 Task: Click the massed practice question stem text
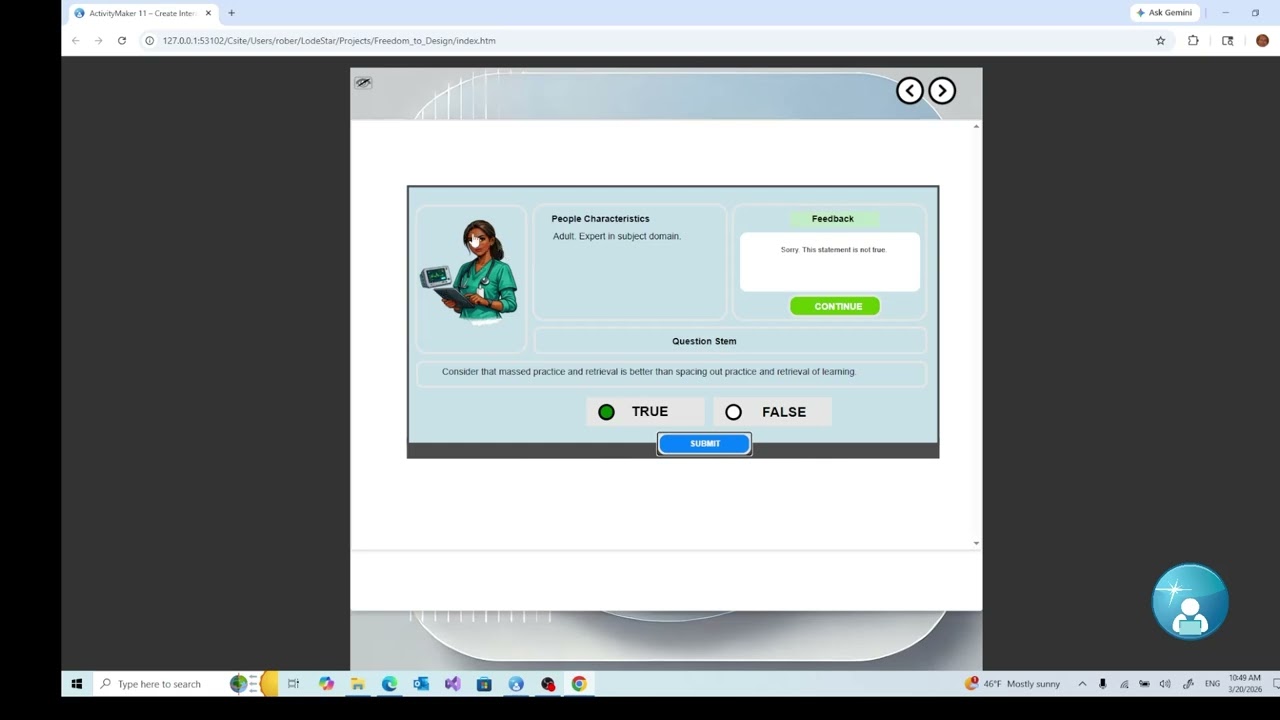tap(649, 372)
